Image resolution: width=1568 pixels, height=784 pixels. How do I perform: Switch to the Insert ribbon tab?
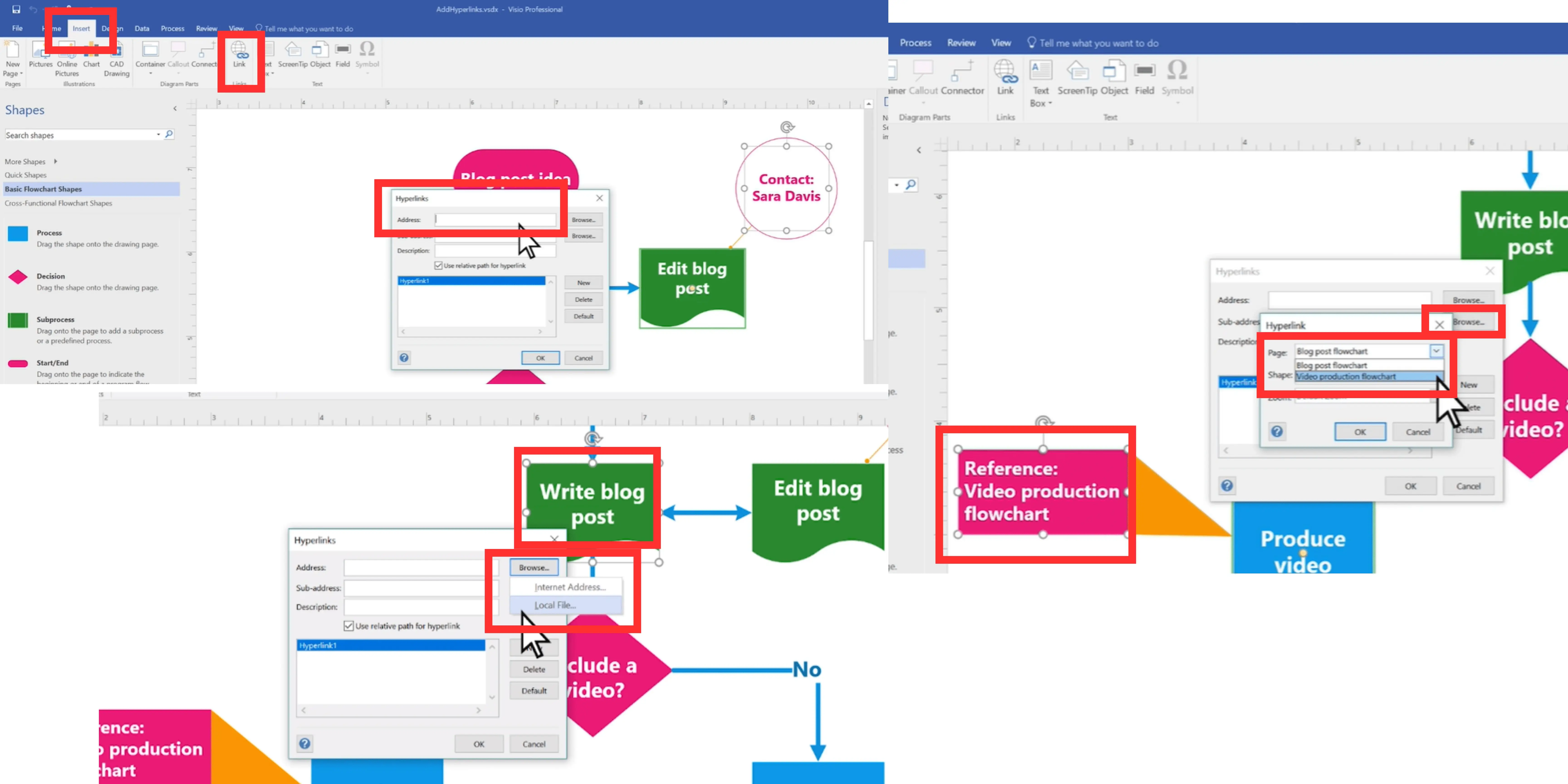click(x=82, y=28)
